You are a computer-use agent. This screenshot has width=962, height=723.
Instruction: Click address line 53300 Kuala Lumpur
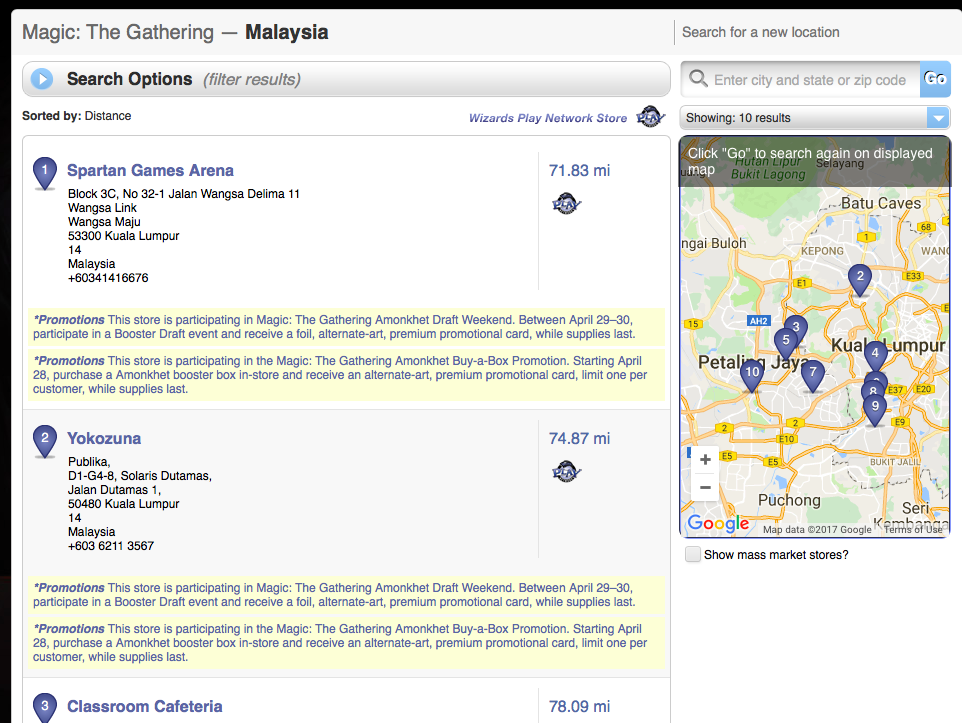123,236
